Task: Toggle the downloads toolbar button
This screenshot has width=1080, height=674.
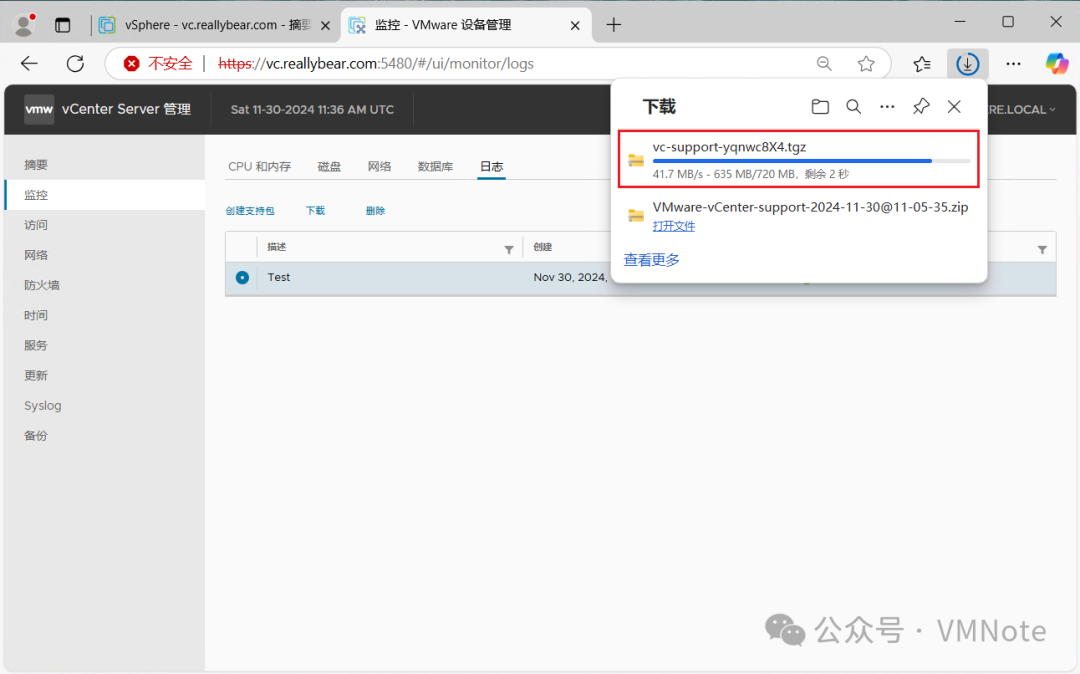Action: pyautogui.click(x=968, y=64)
